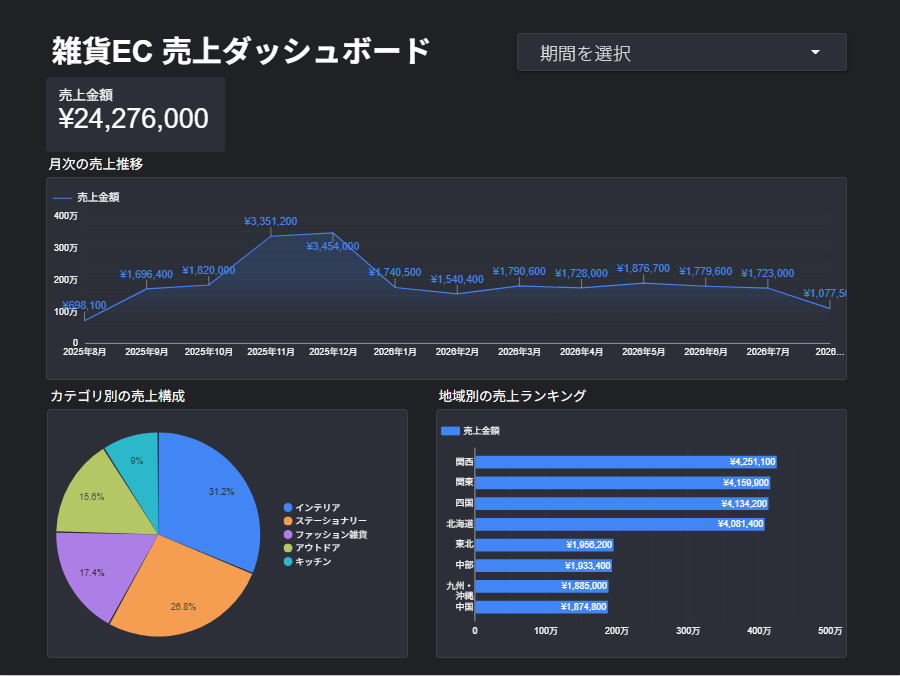Select the orange 26.8% pie slice
The width and height of the screenshot is (900, 676).
click(x=181, y=594)
